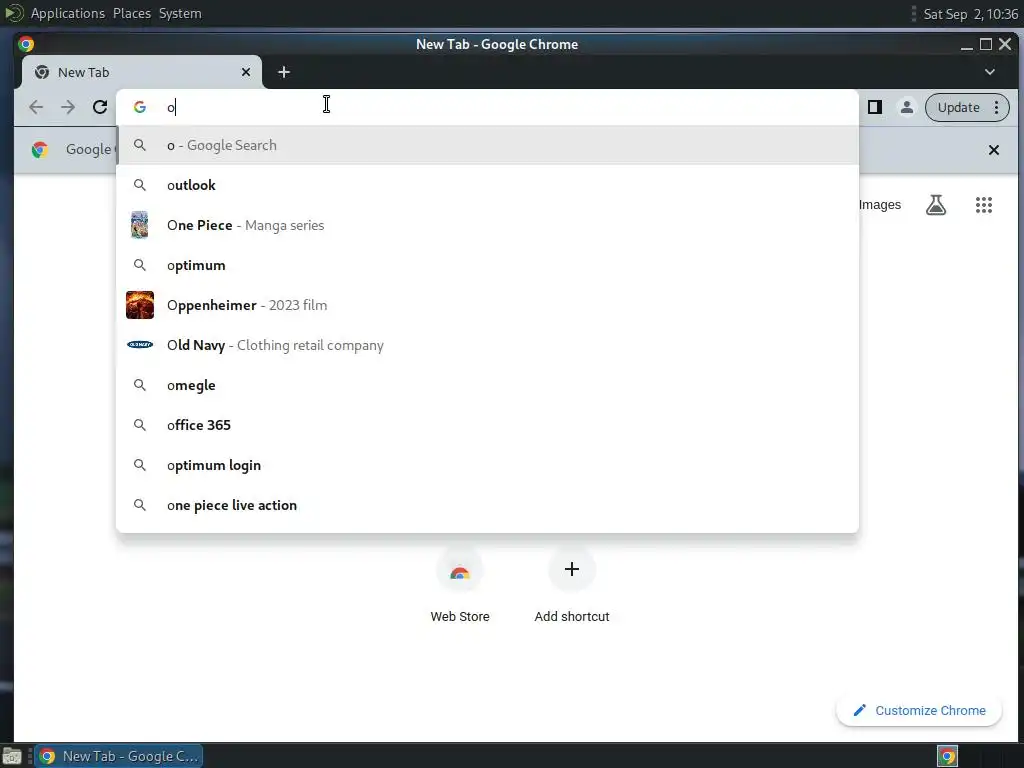This screenshot has height=768, width=1024.
Task: Select the 'o - Google Search' suggestion
Action: pyautogui.click(x=487, y=145)
